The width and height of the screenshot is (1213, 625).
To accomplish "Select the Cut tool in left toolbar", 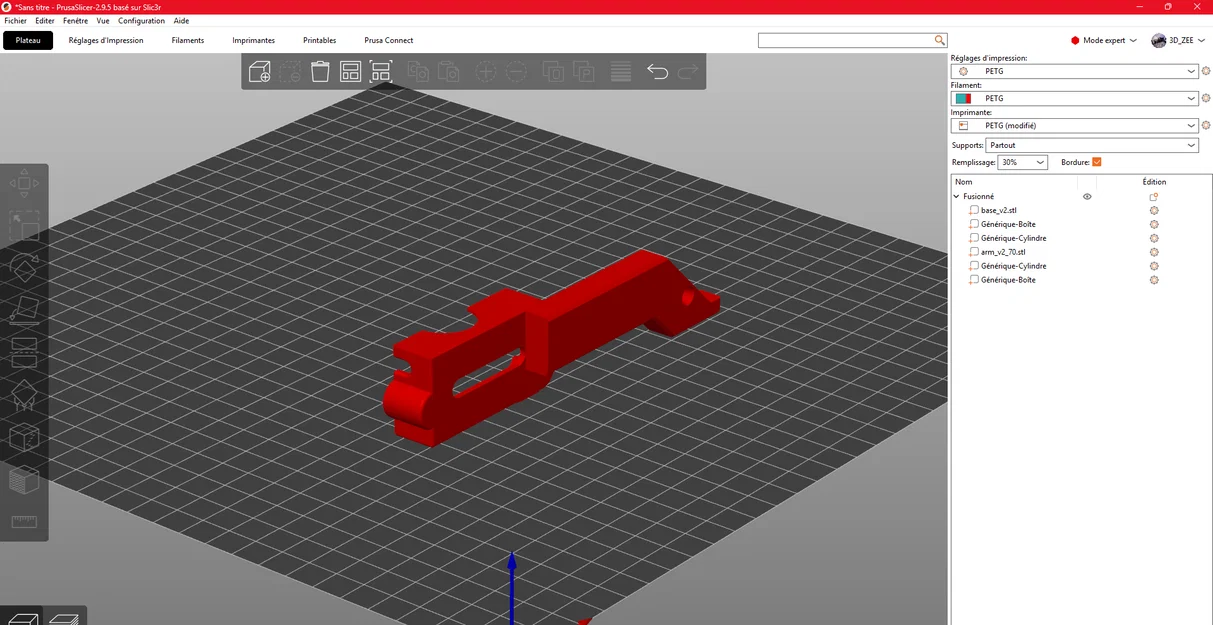I will click(x=24, y=352).
